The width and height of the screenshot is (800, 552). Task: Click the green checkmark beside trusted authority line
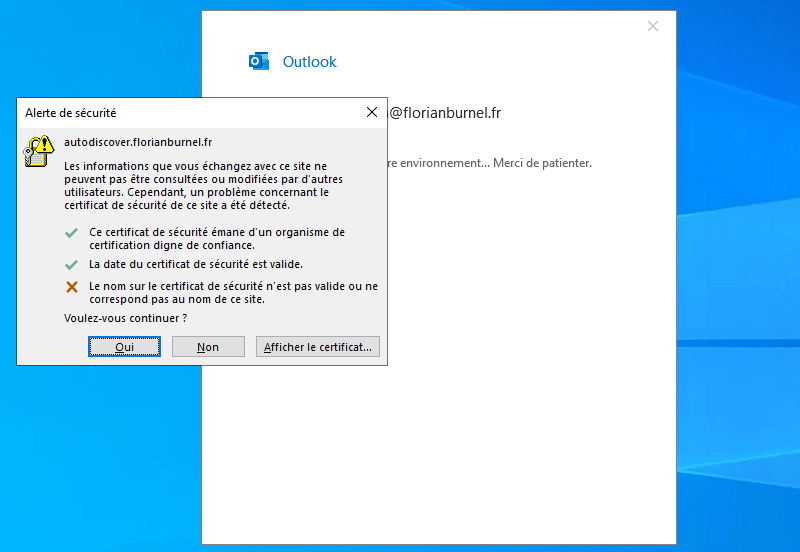click(x=71, y=233)
